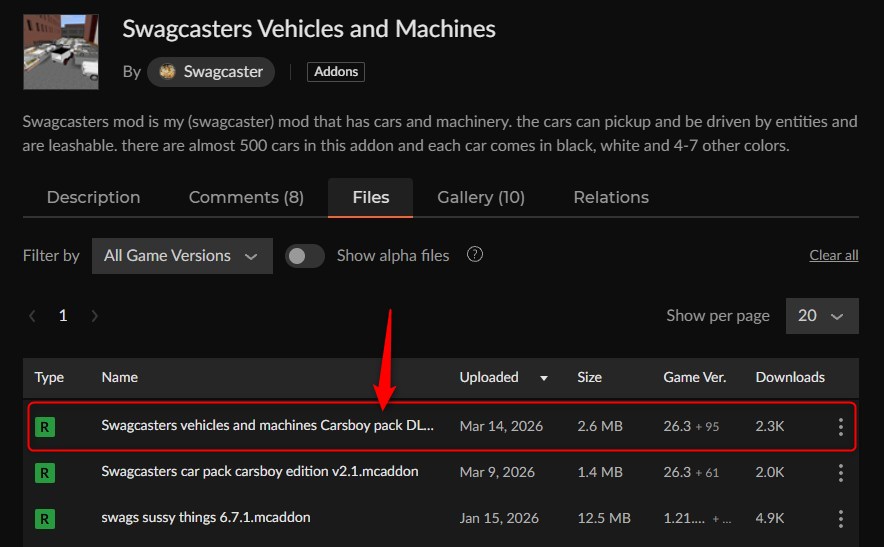Image resolution: width=884 pixels, height=547 pixels.
Task: Go to next page arrow
Action: (x=94, y=316)
